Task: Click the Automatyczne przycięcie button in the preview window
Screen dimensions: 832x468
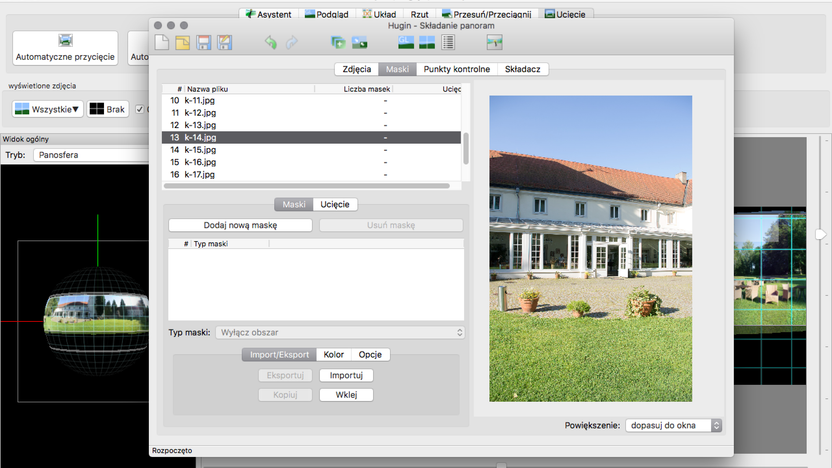Action: (65, 48)
